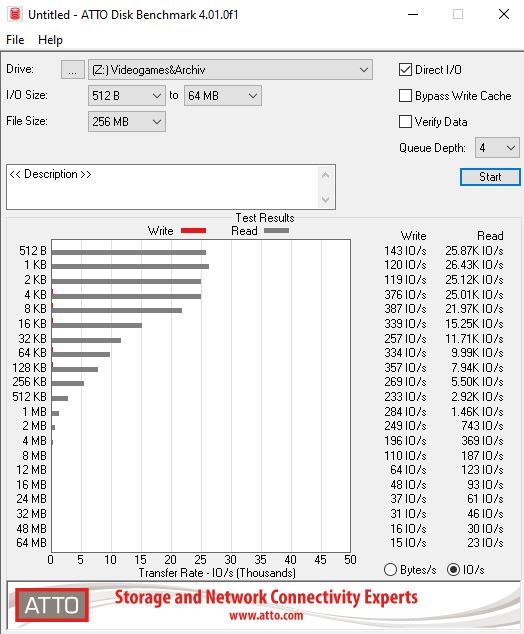Open the I/O Size maximum 64 MB dropdown
The height and width of the screenshot is (634, 524).
click(x=223, y=96)
